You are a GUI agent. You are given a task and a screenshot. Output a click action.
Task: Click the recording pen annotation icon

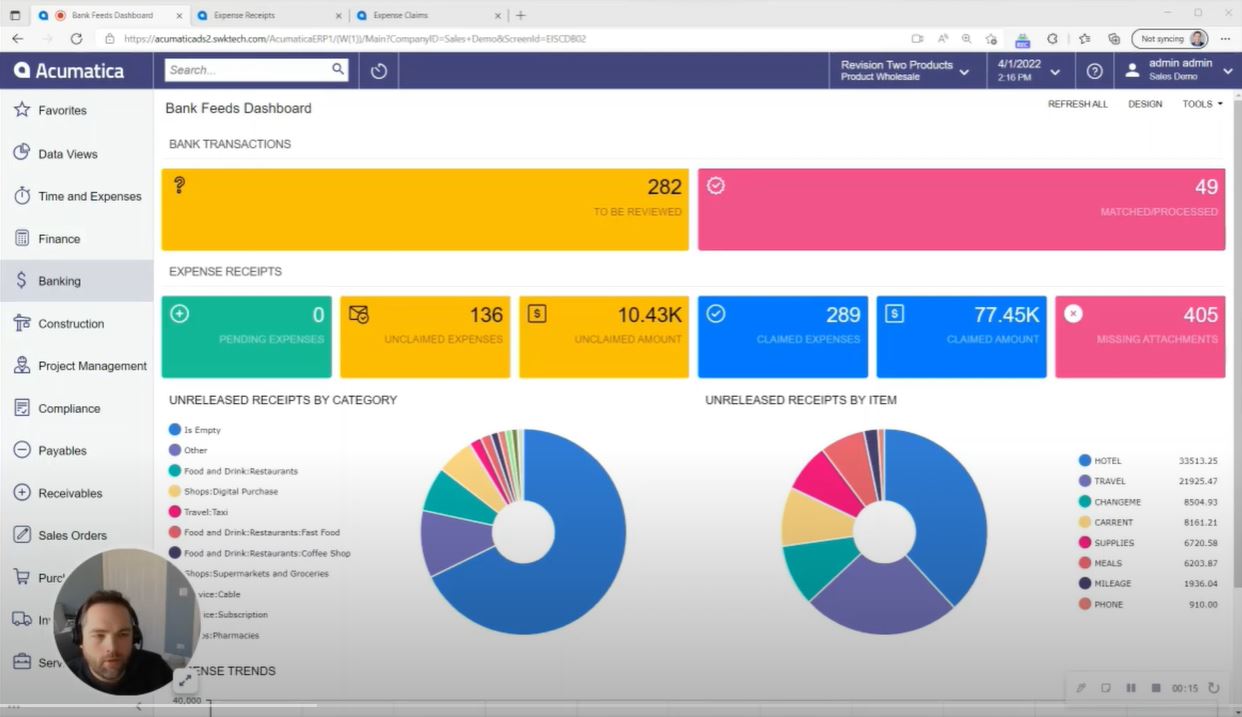coord(1081,688)
